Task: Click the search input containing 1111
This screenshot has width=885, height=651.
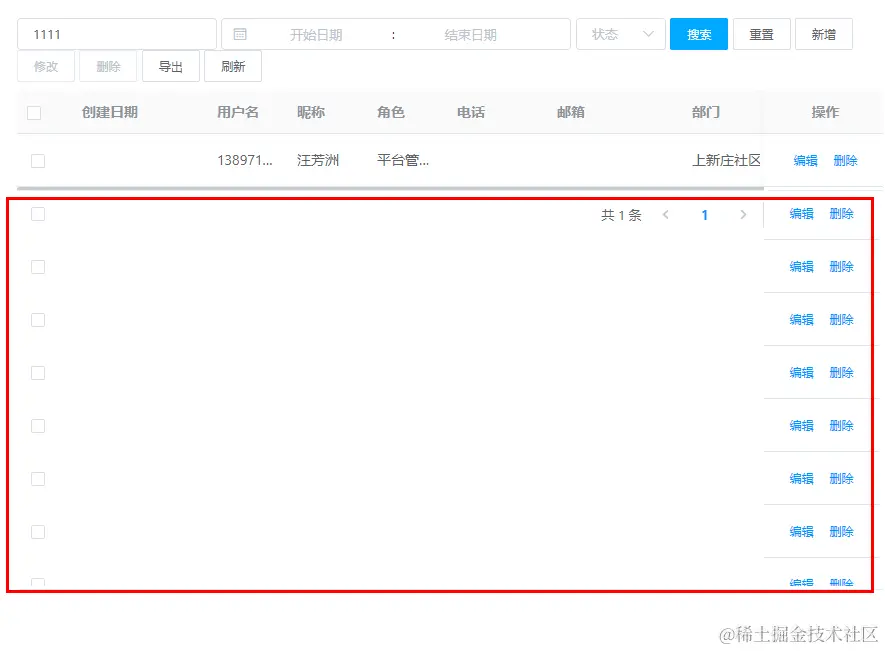Action: [116, 33]
